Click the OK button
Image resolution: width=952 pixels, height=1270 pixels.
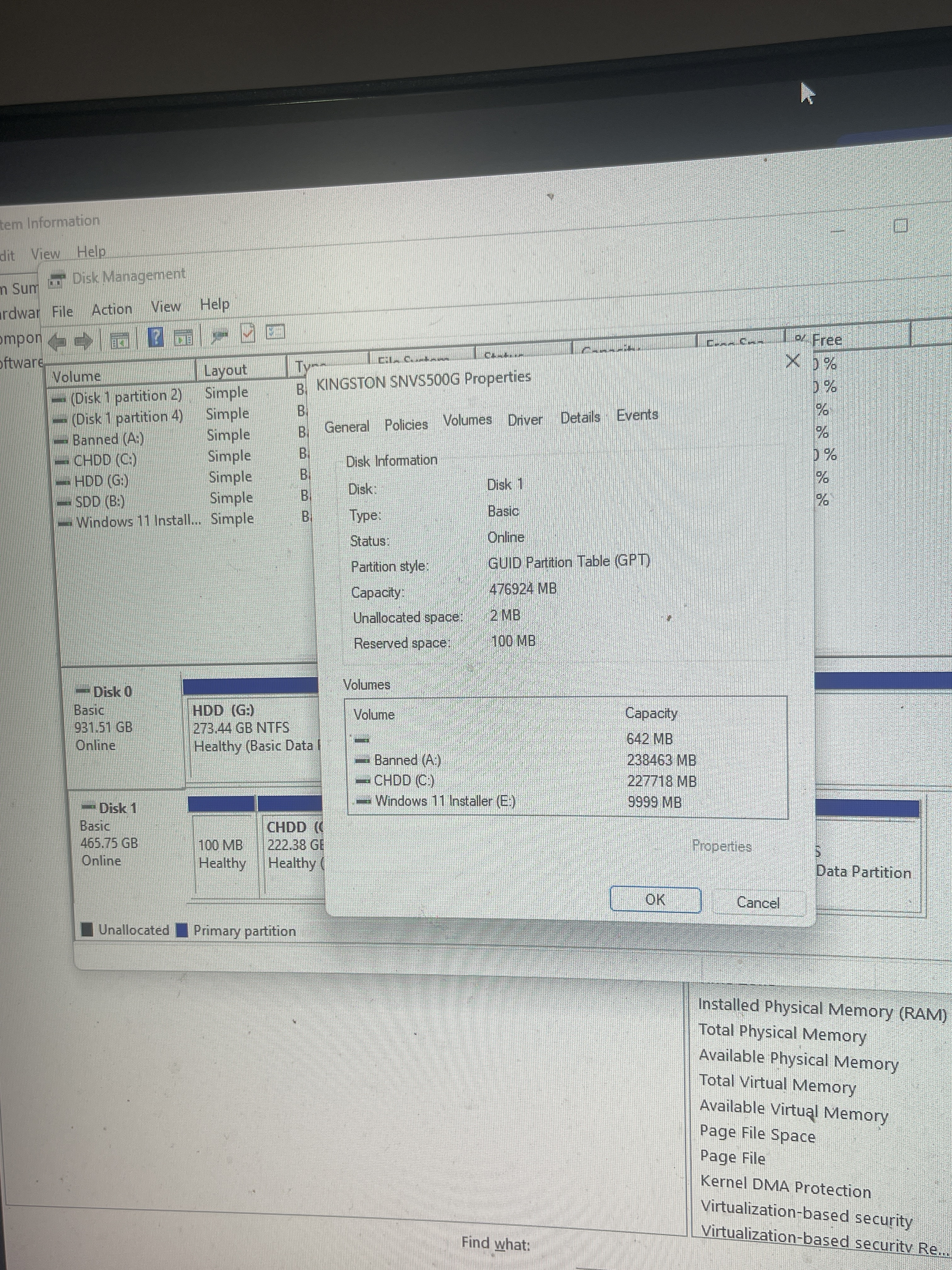(655, 899)
